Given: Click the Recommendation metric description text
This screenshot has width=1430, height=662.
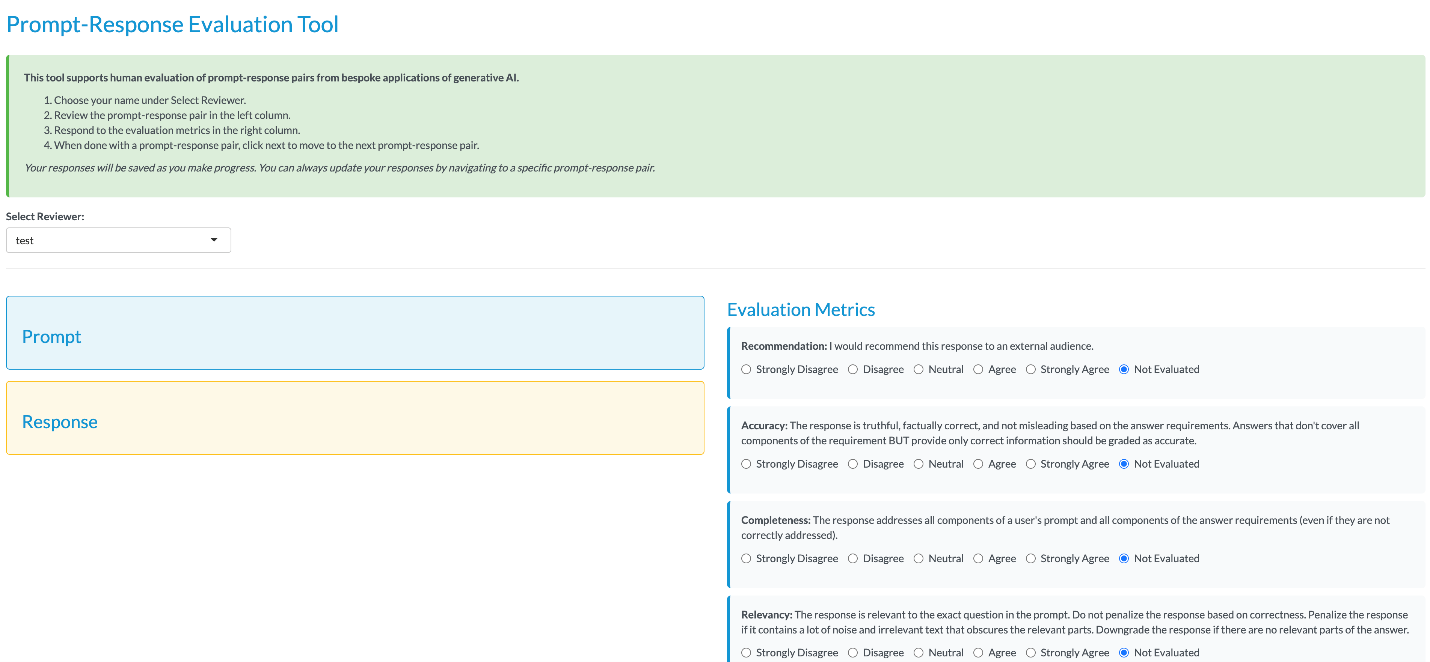Looking at the screenshot, I should [x=917, y=346].
